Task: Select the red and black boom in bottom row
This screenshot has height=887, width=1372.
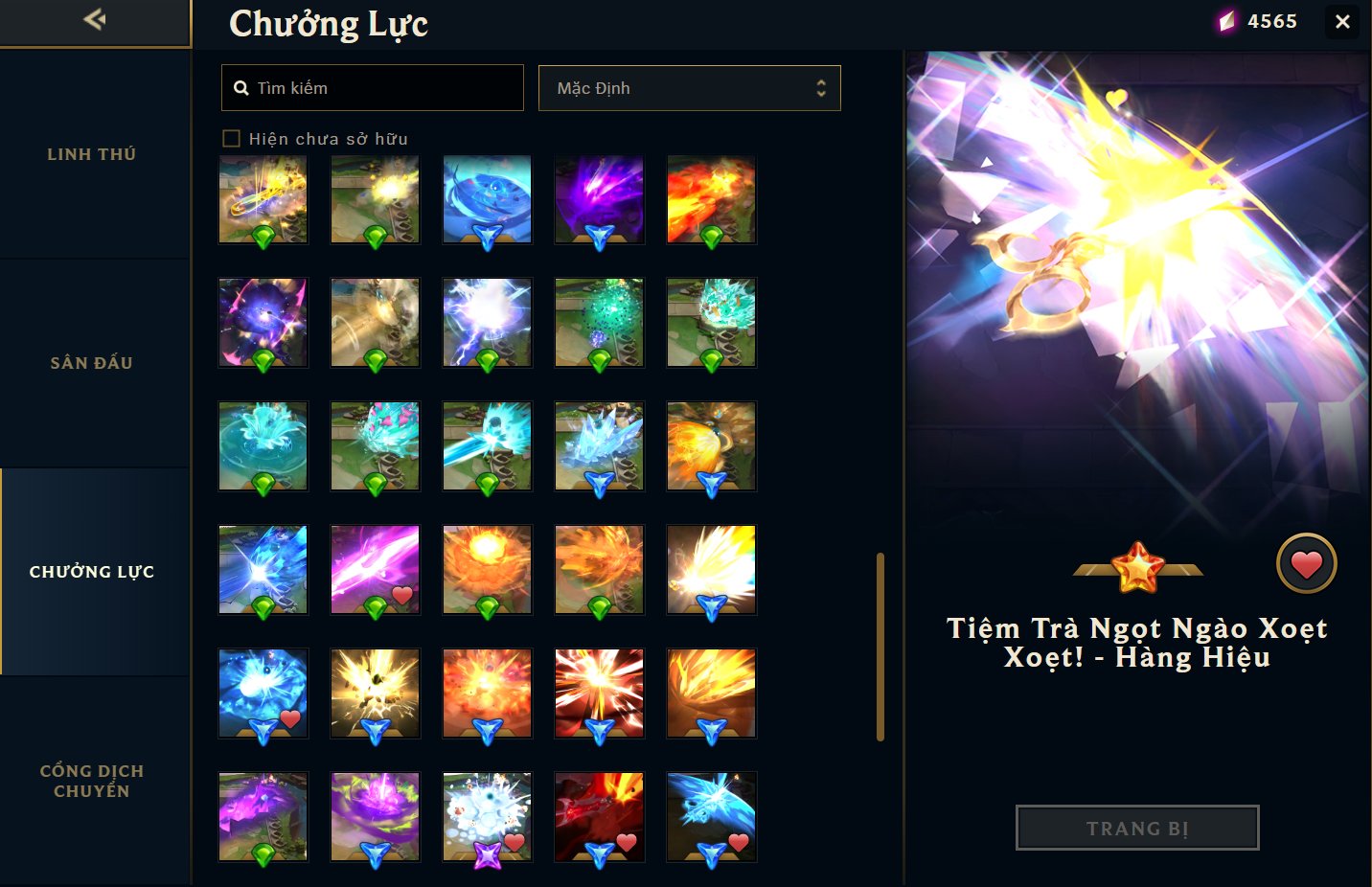Action: [599, 816]
